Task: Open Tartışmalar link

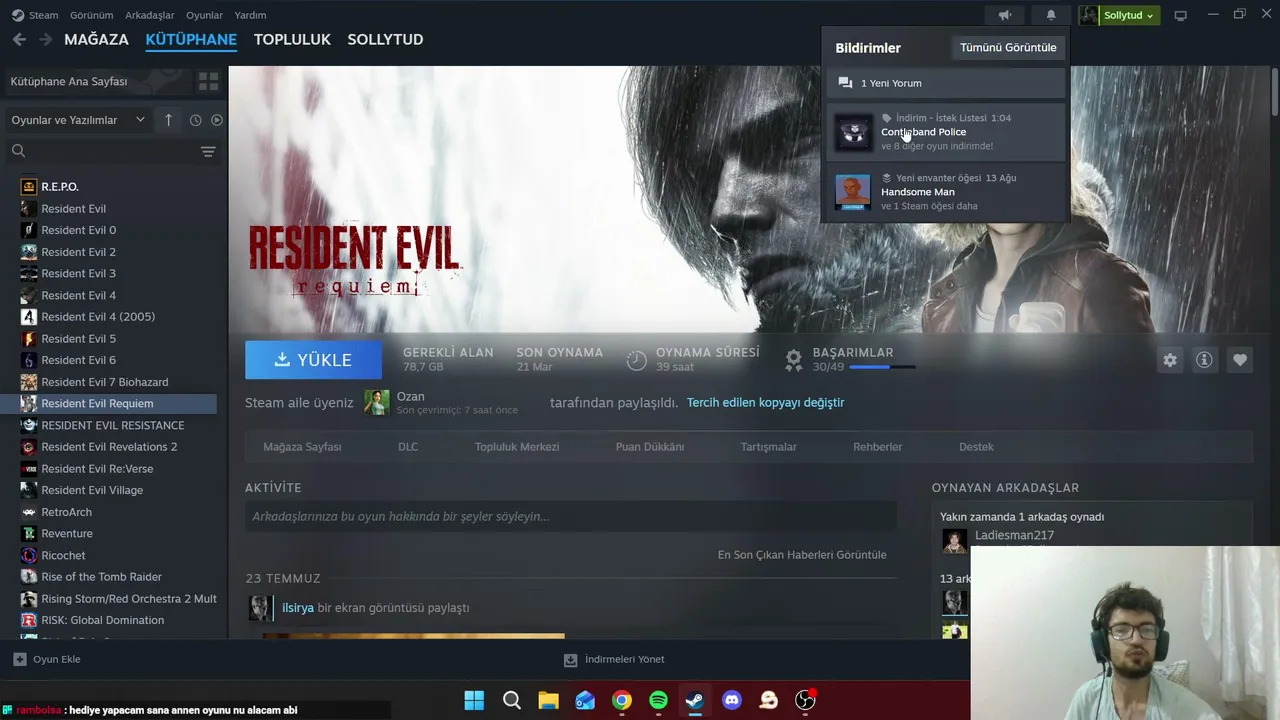Action: 769,447
